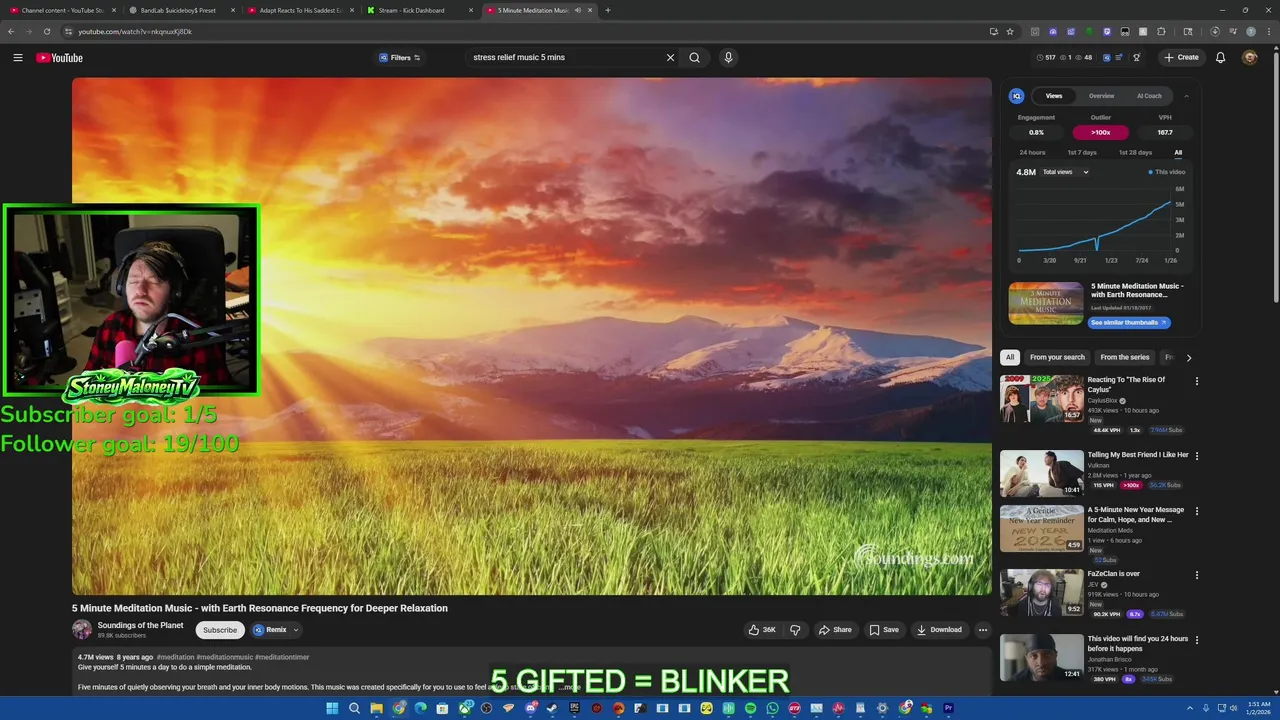Click the #meditation hashtag

pos(175,657)
